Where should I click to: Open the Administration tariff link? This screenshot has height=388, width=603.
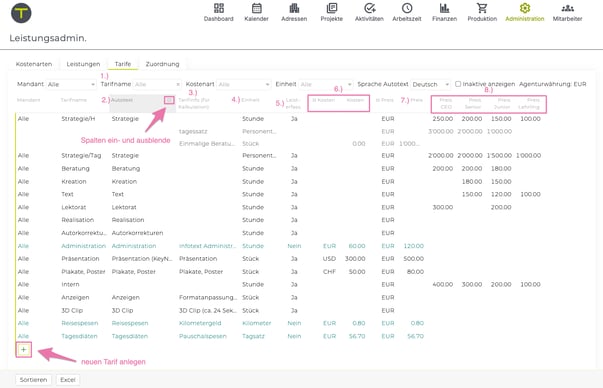coord(83,246)
